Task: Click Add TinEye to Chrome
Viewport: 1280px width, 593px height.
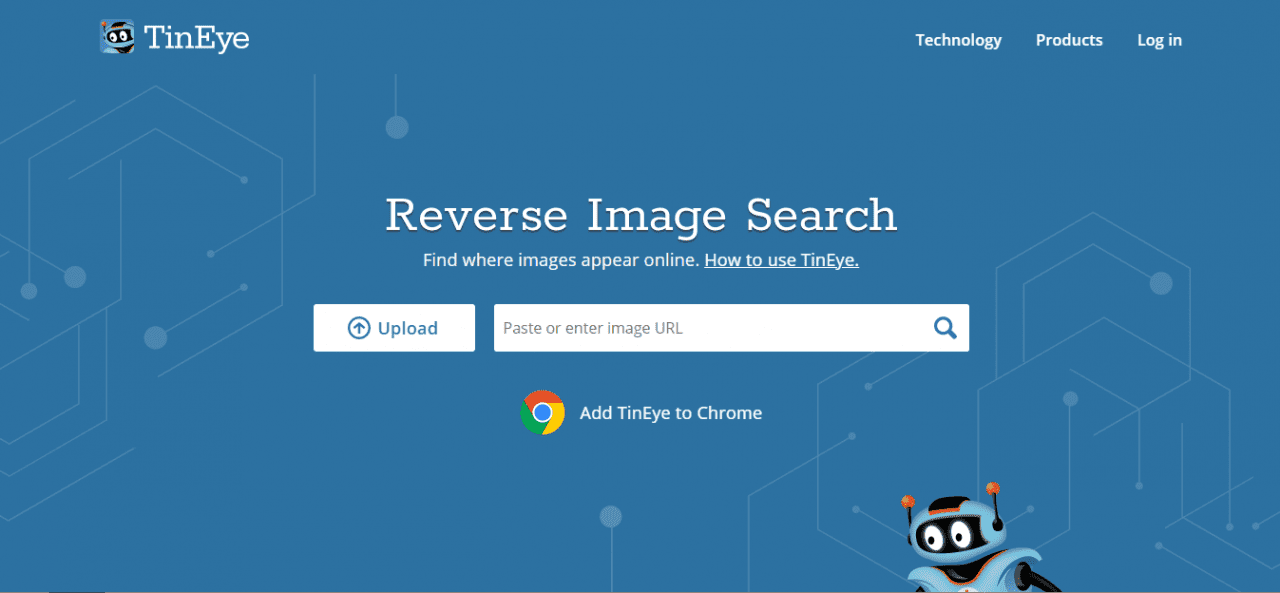Action: click(670, 412)
